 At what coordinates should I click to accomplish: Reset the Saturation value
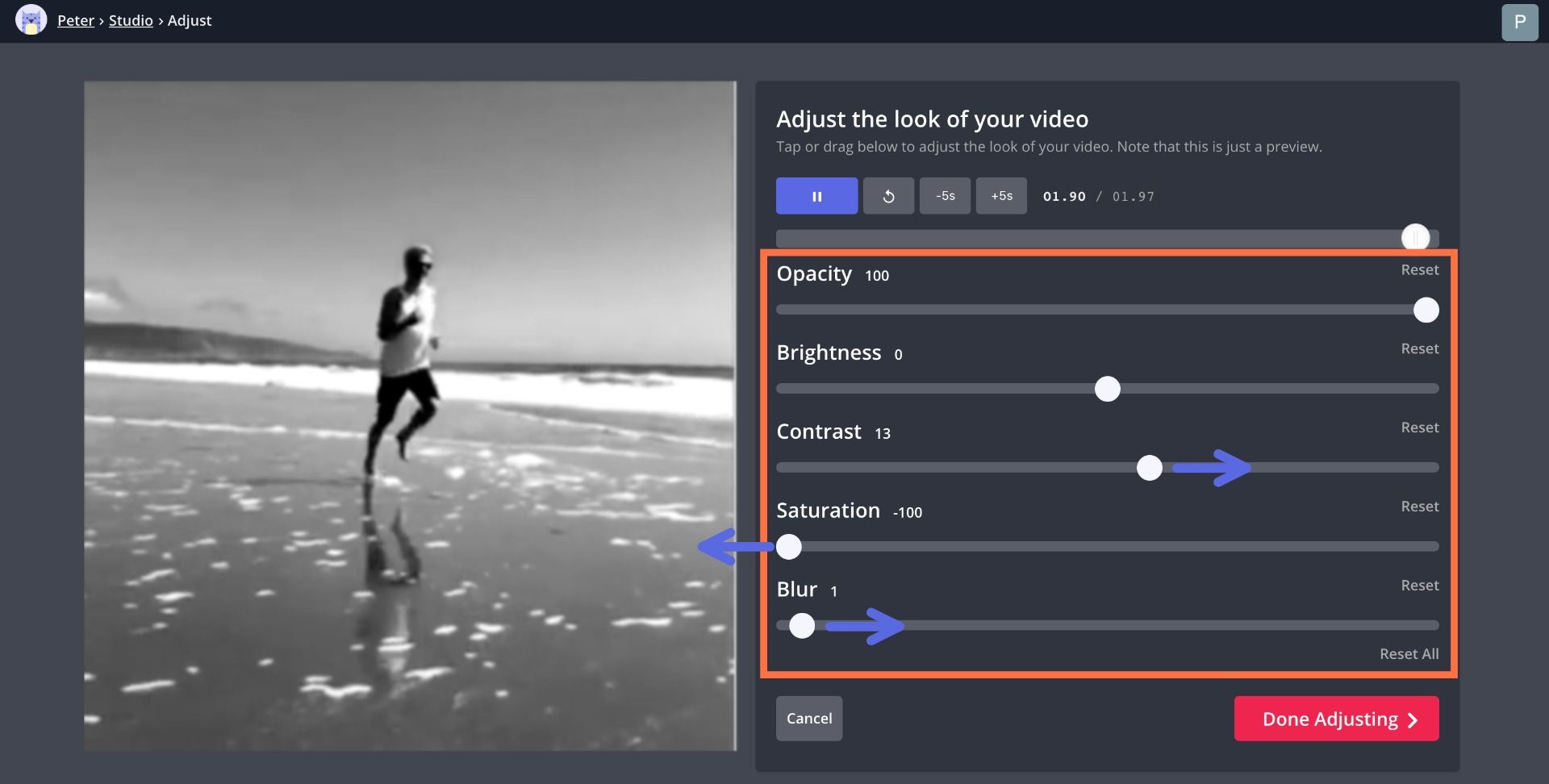(x=1419, y=507)
